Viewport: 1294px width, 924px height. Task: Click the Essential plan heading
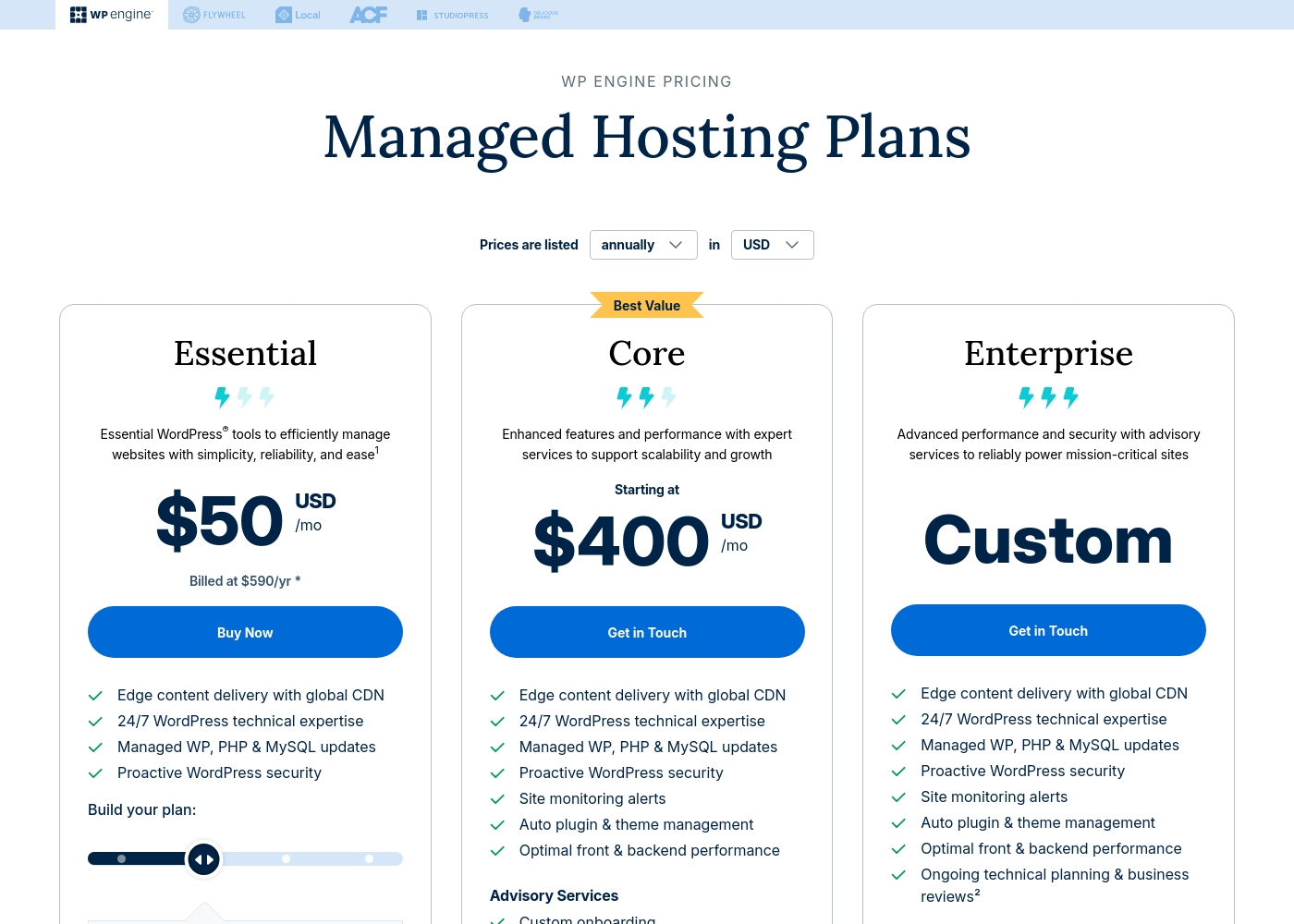(x=245, y=353)
